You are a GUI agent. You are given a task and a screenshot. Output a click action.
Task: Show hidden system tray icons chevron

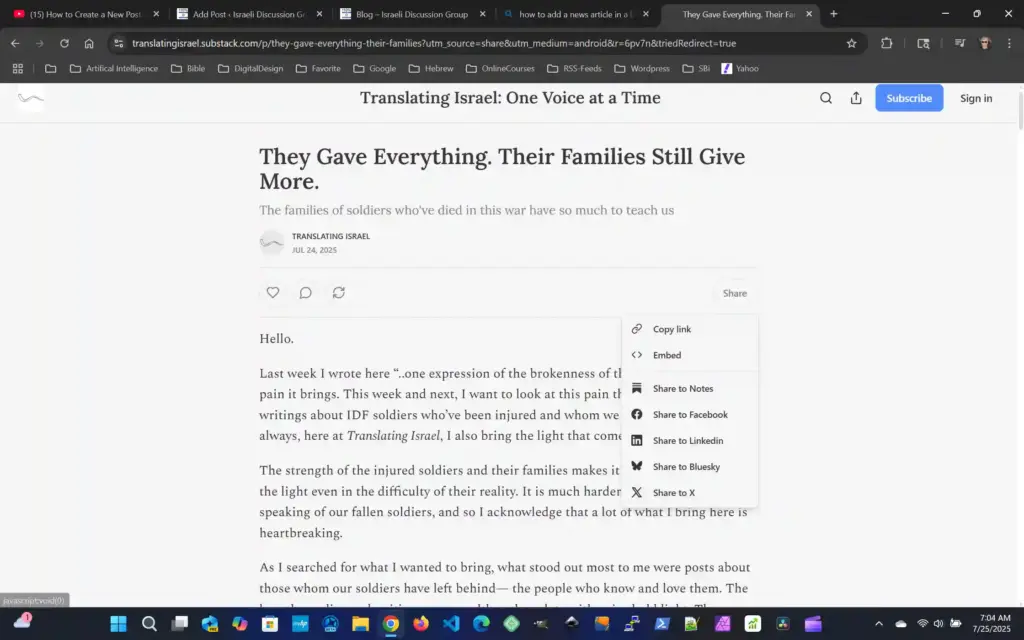878,624
